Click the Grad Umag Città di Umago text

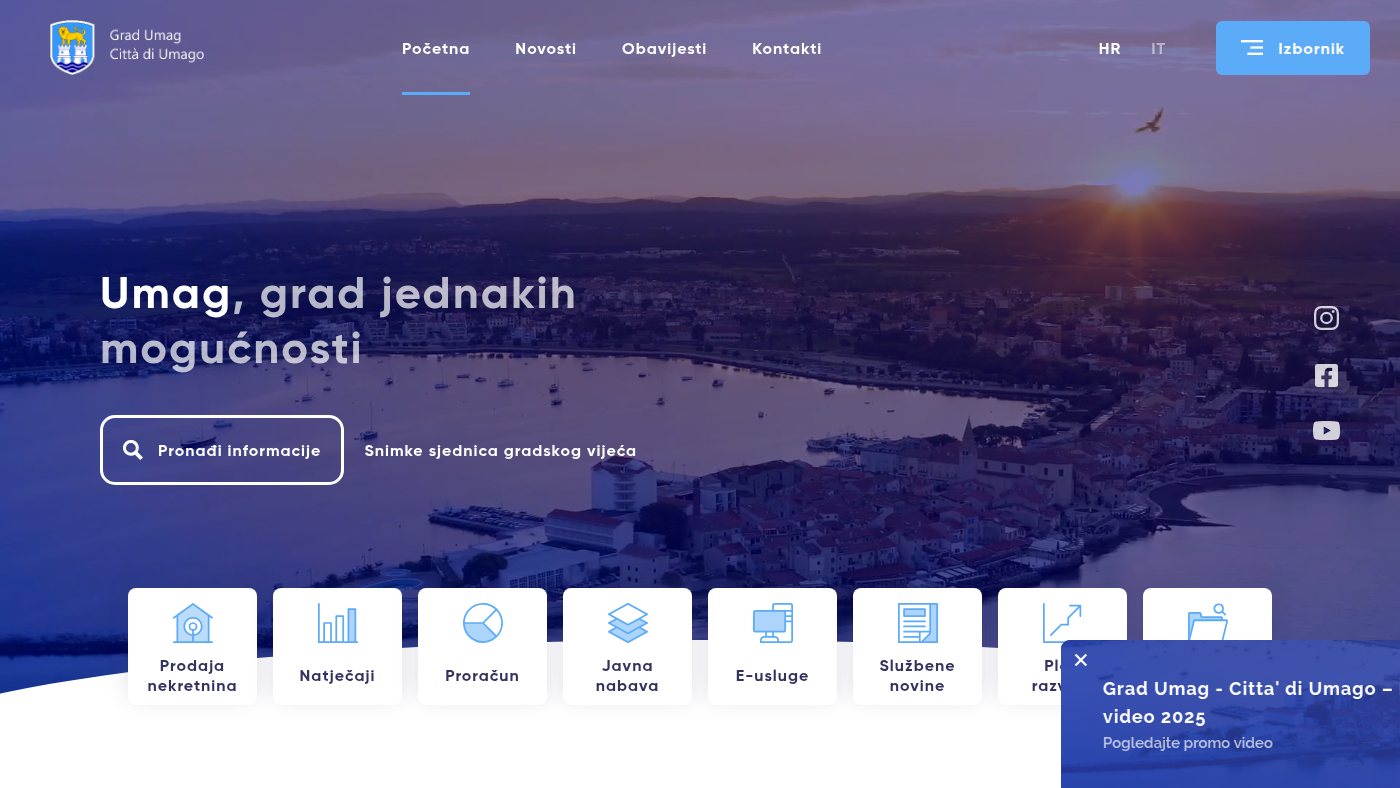(157, 45)
